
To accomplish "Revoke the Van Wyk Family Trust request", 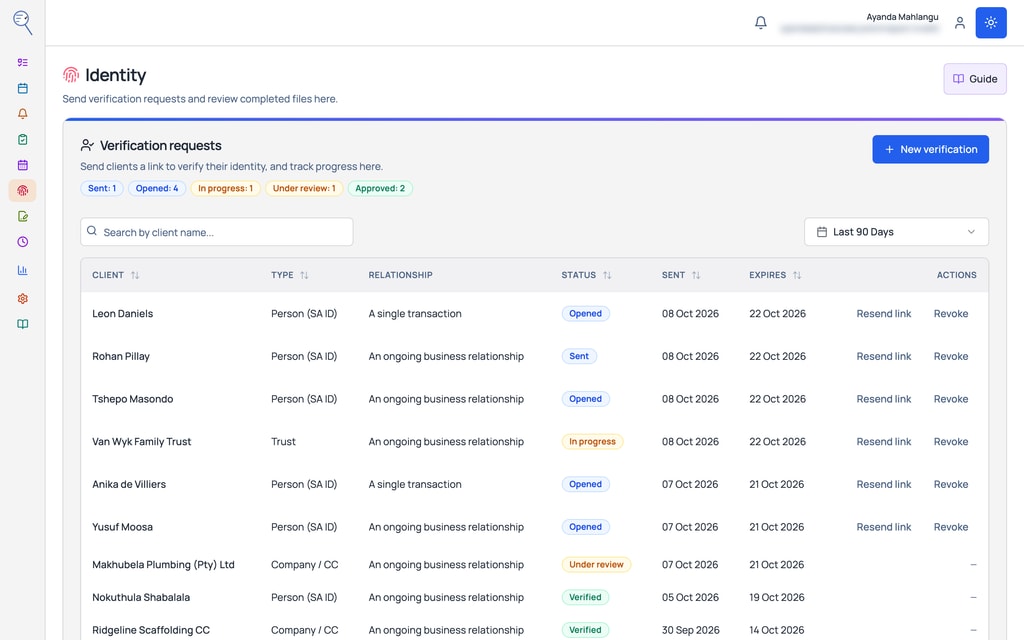I will click(951, 441).
